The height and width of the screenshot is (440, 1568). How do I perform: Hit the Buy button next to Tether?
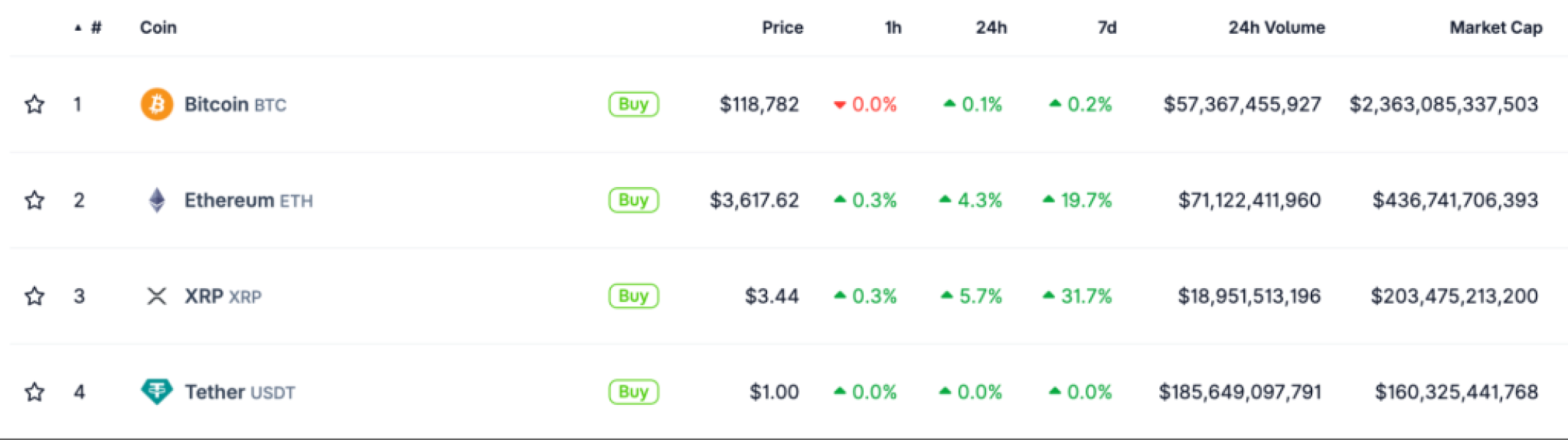pyautogui.click(x=633, y=392)
